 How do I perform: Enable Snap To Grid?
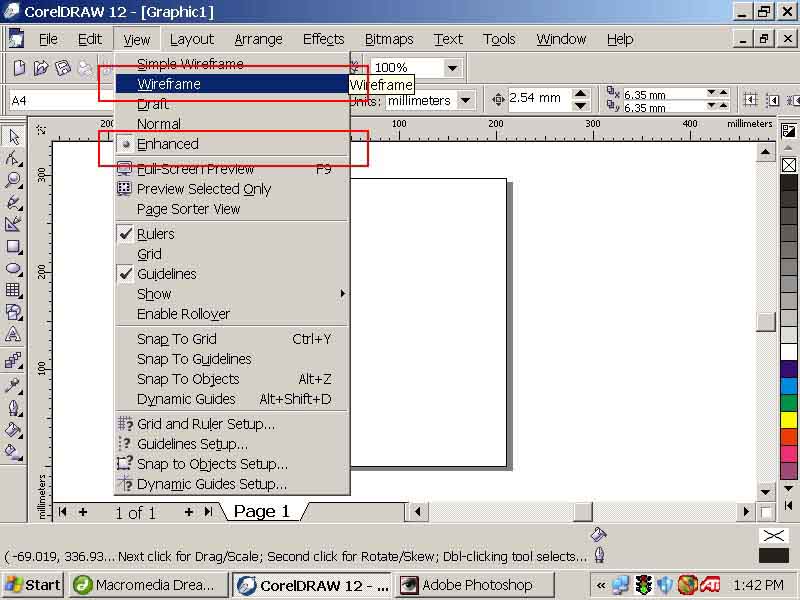[x=233, y=339]
